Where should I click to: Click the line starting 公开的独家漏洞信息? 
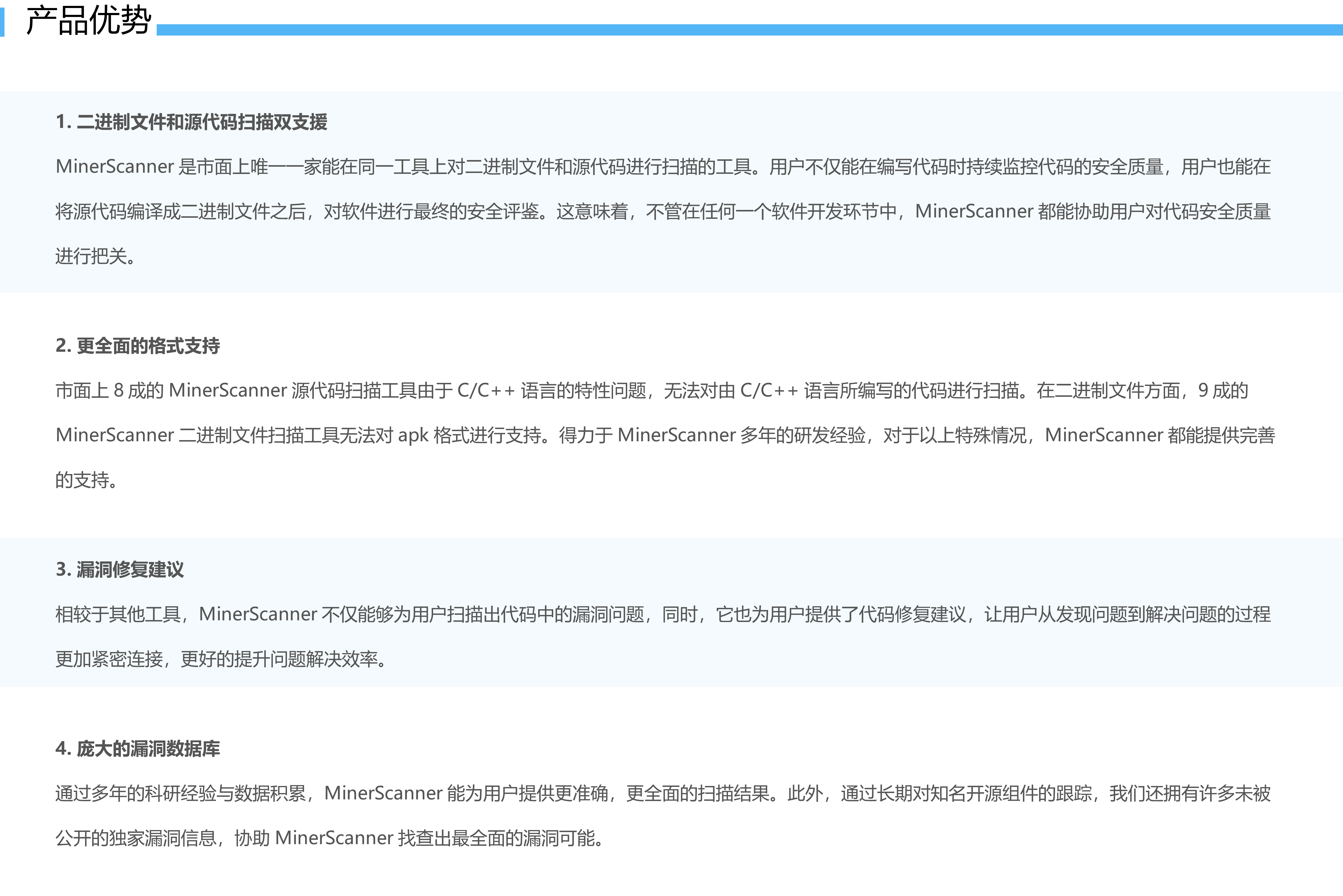(330, 838)
